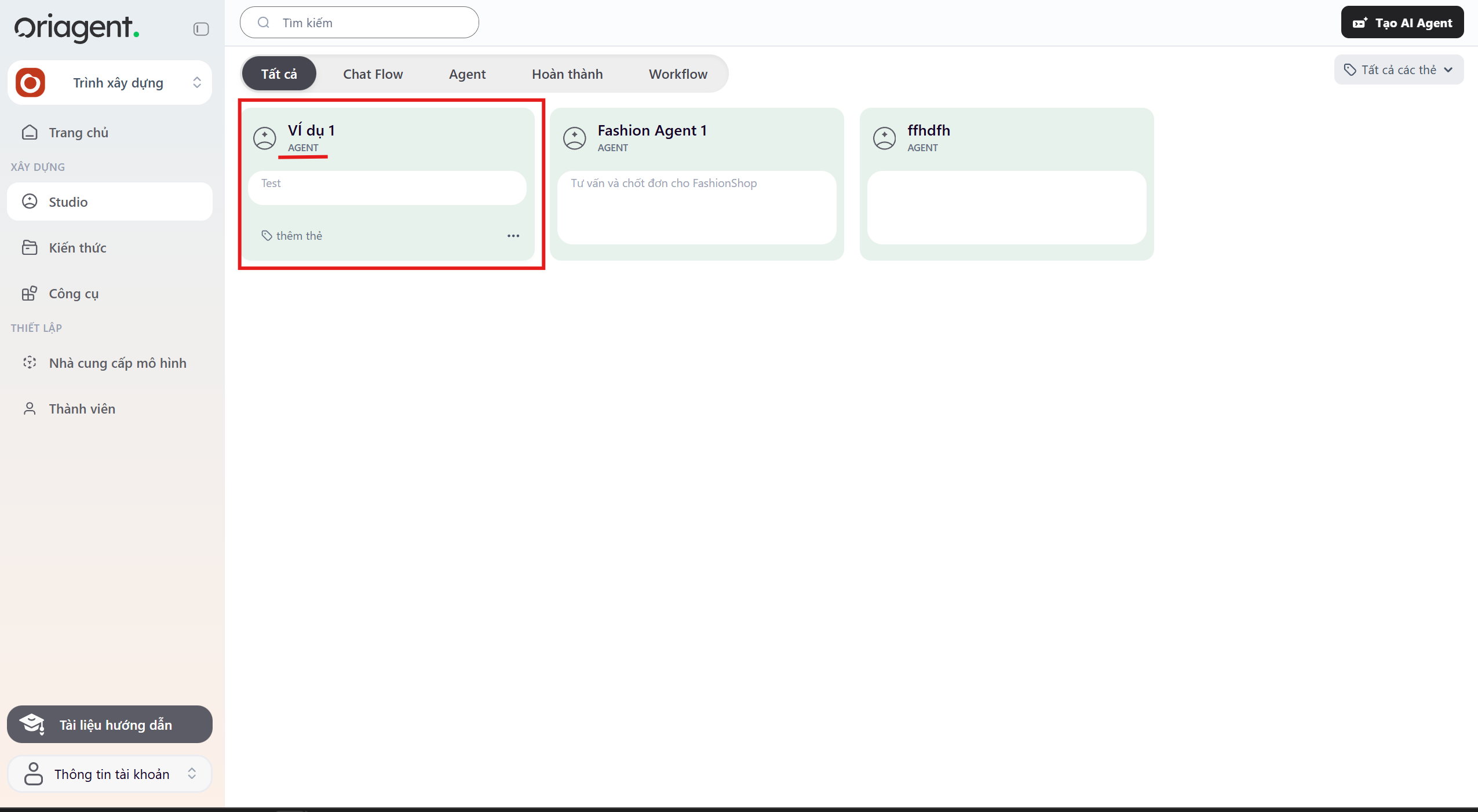This screenshot has width=1478, height=812.
Task: Open the Tất cả các thẻ tag filter
Action: (x=1398, y=70)
